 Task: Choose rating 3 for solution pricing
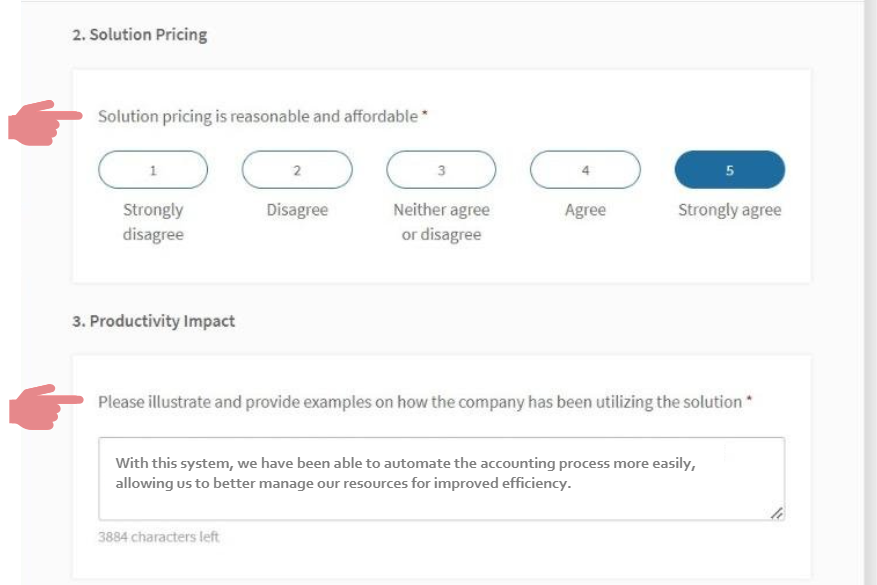point(441,170)
